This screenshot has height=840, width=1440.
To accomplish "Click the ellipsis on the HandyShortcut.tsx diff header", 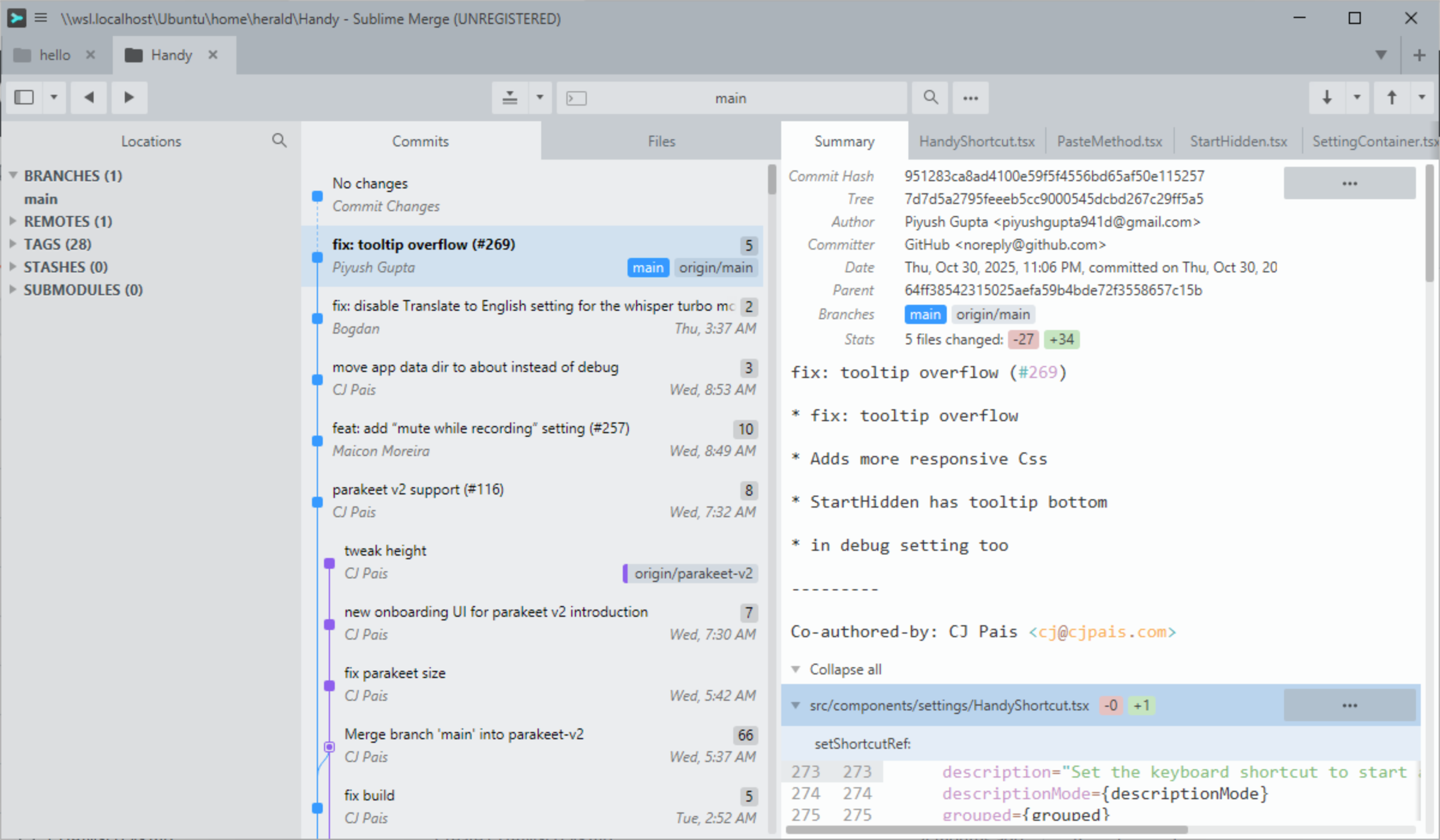I will [1349, 705].
